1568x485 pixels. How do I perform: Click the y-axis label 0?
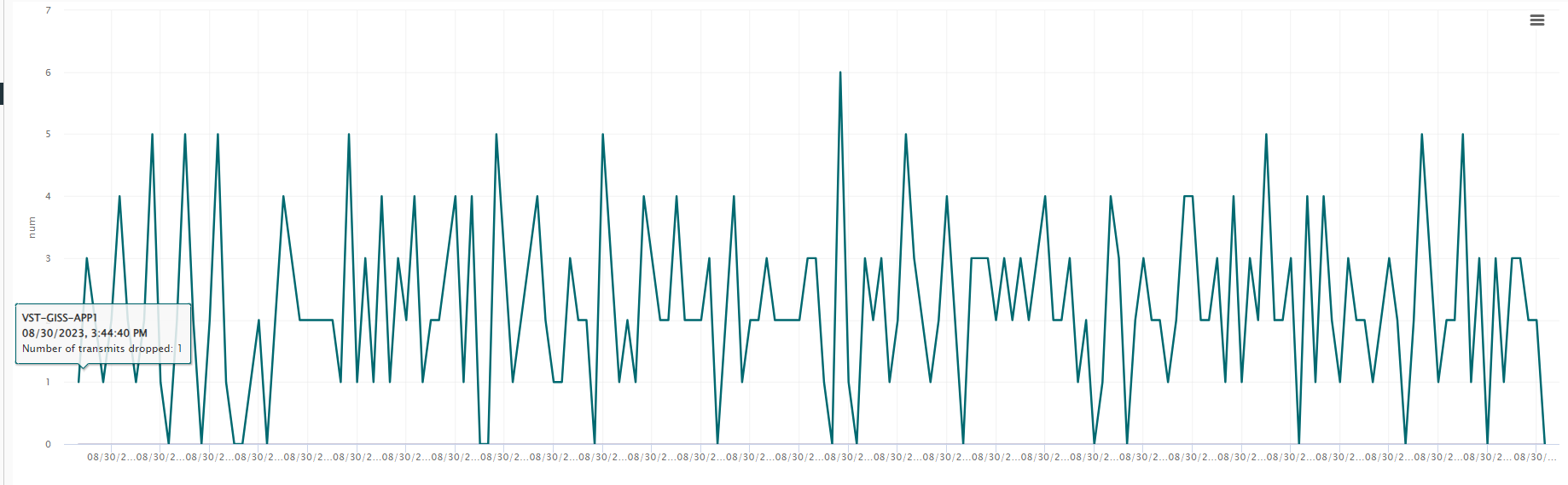tap(48, 444)
